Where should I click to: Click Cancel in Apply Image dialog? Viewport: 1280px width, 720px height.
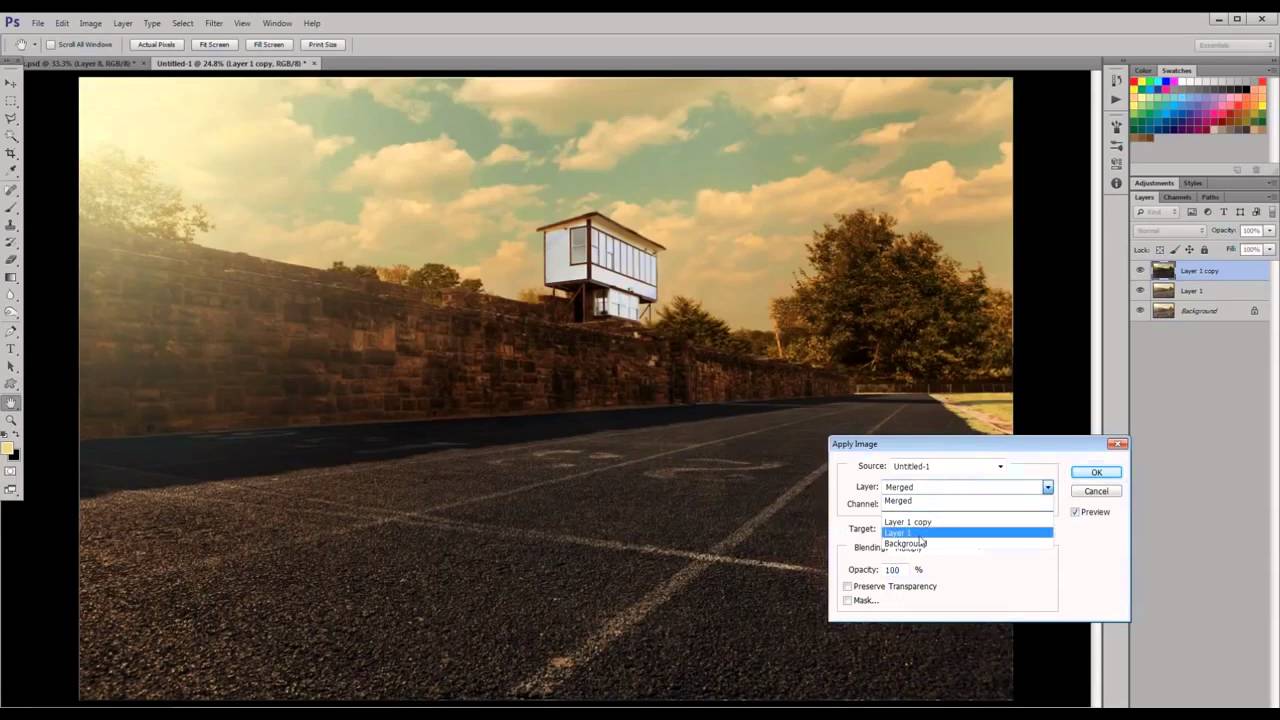point(1096,491)
